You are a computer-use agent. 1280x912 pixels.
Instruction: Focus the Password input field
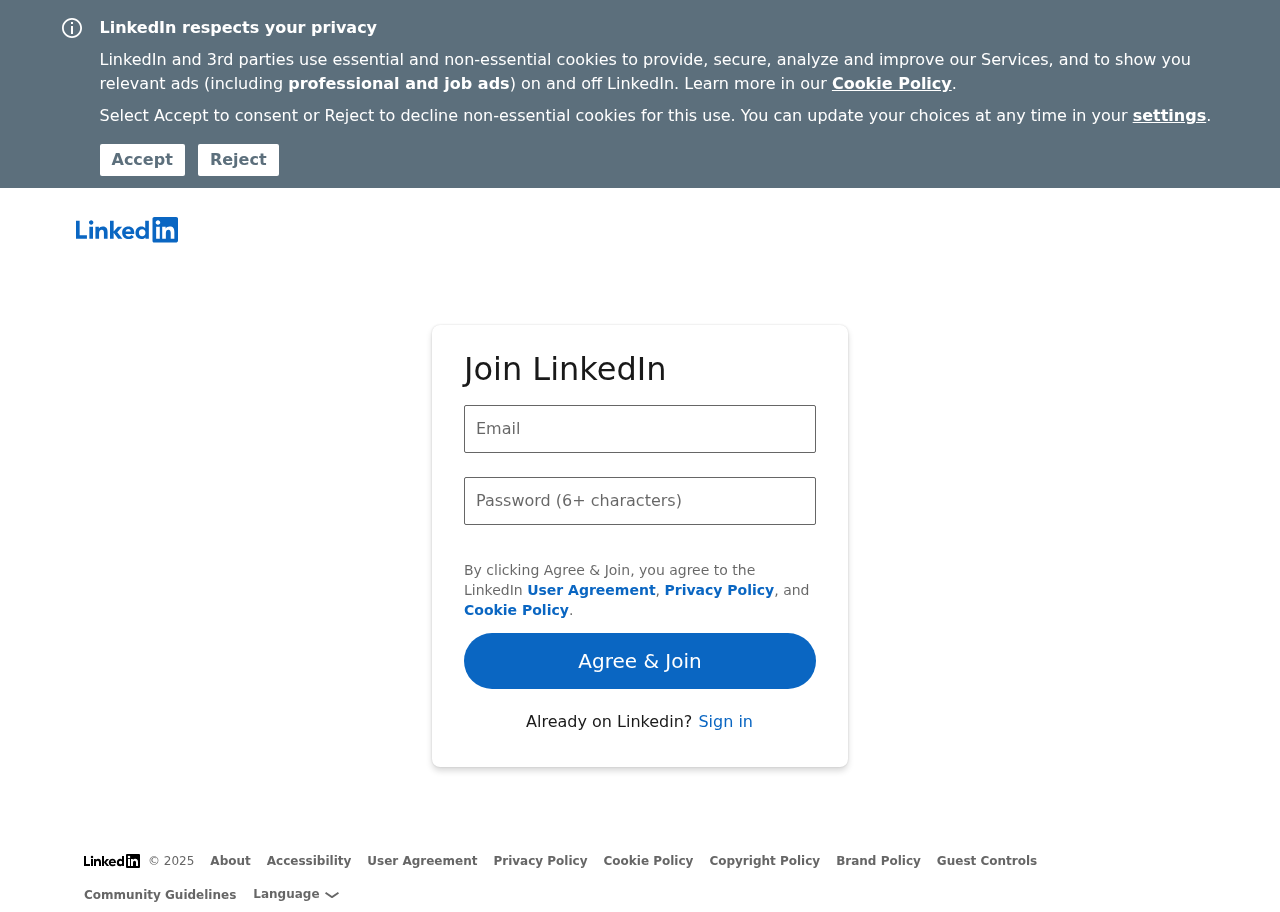pos(640,501)
